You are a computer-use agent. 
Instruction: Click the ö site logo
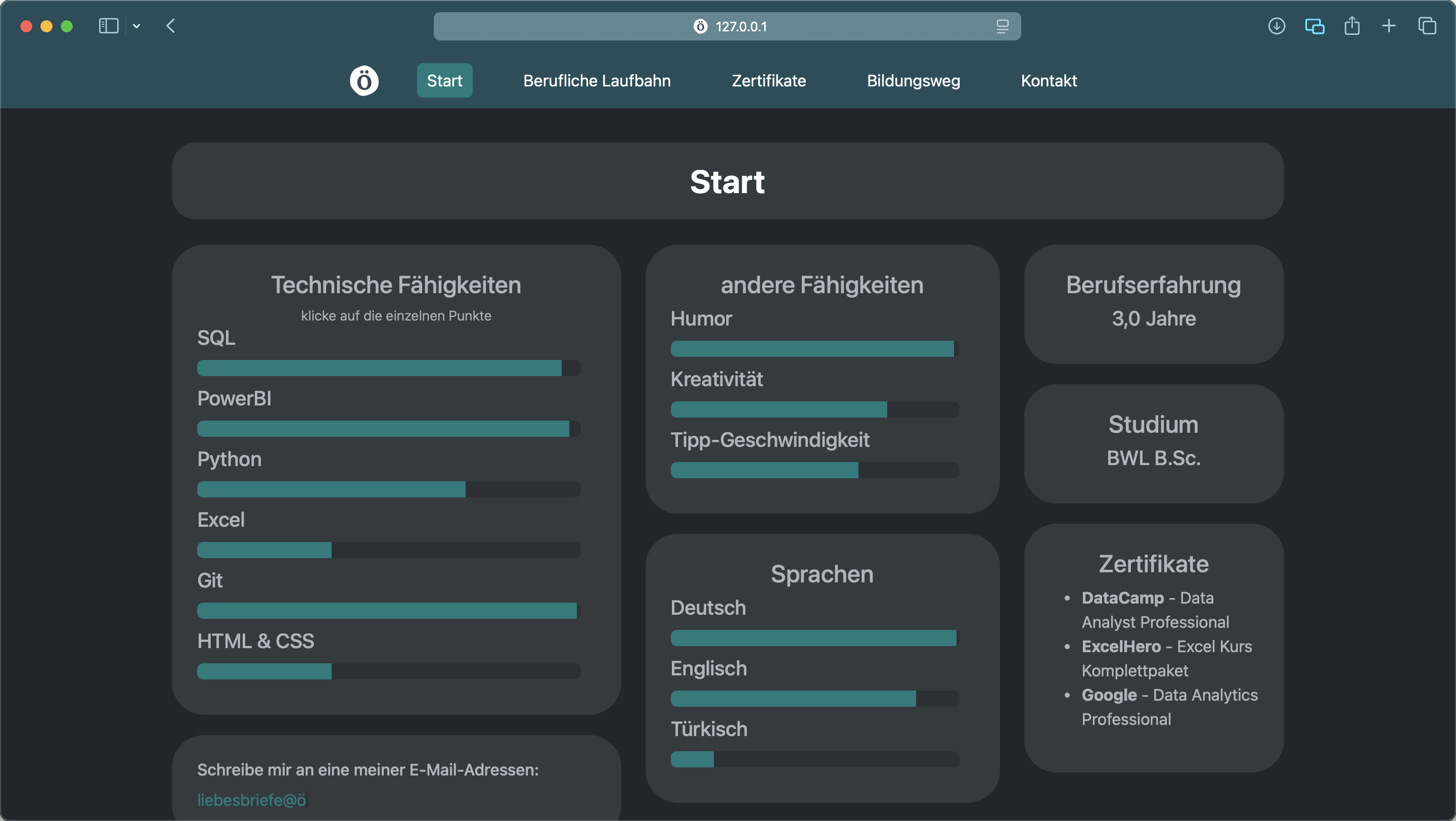(364, 81)
